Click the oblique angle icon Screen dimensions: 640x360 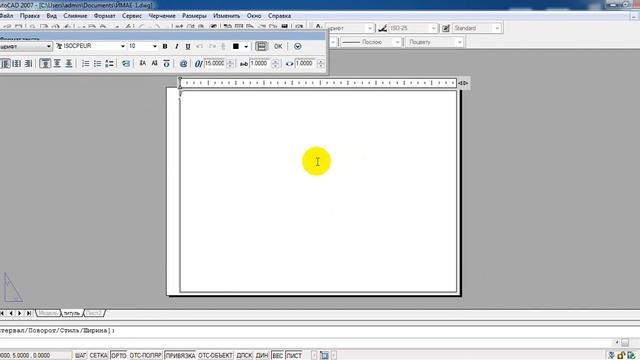point(198,64)
